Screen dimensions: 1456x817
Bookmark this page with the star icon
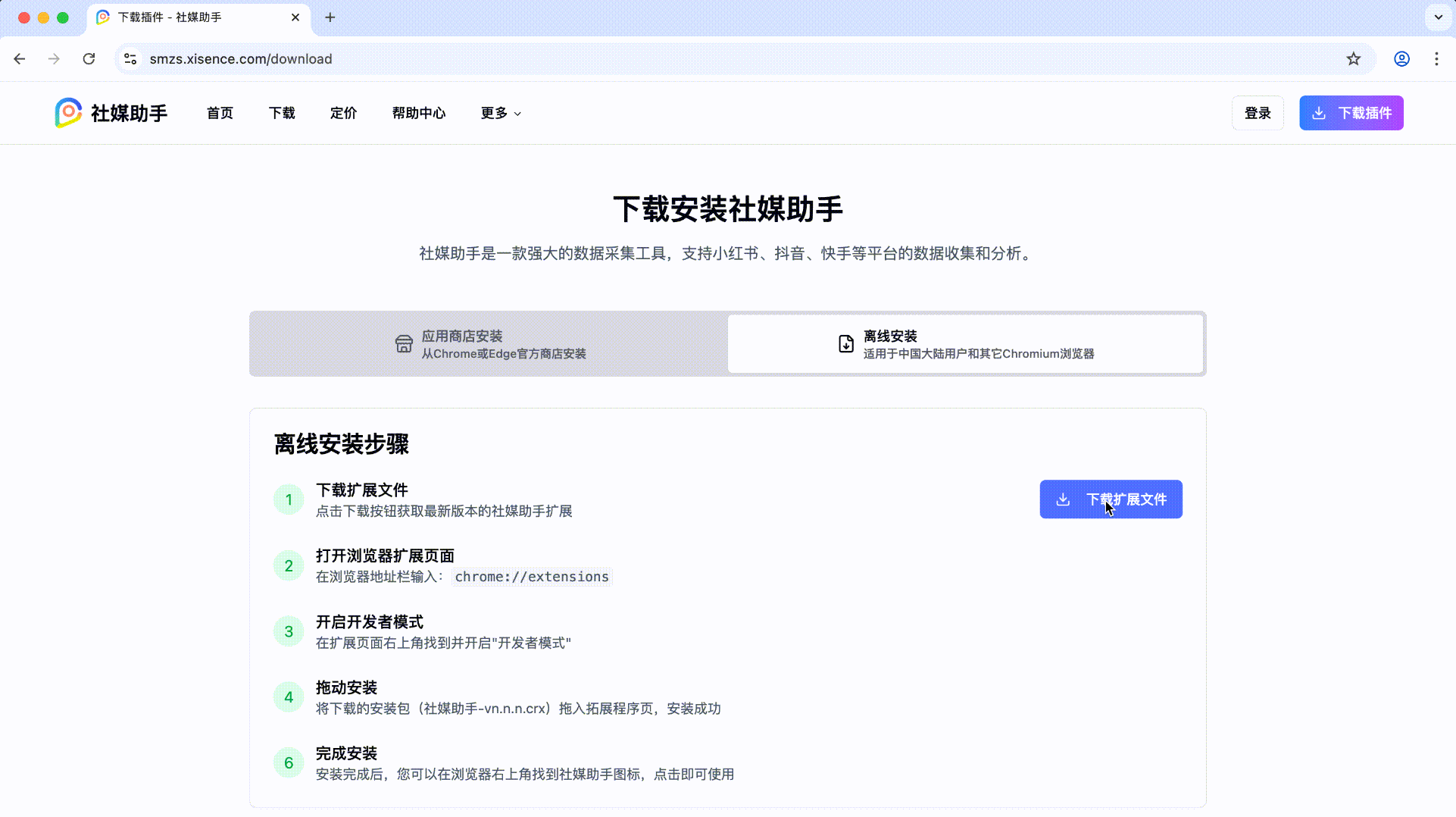1354,59
